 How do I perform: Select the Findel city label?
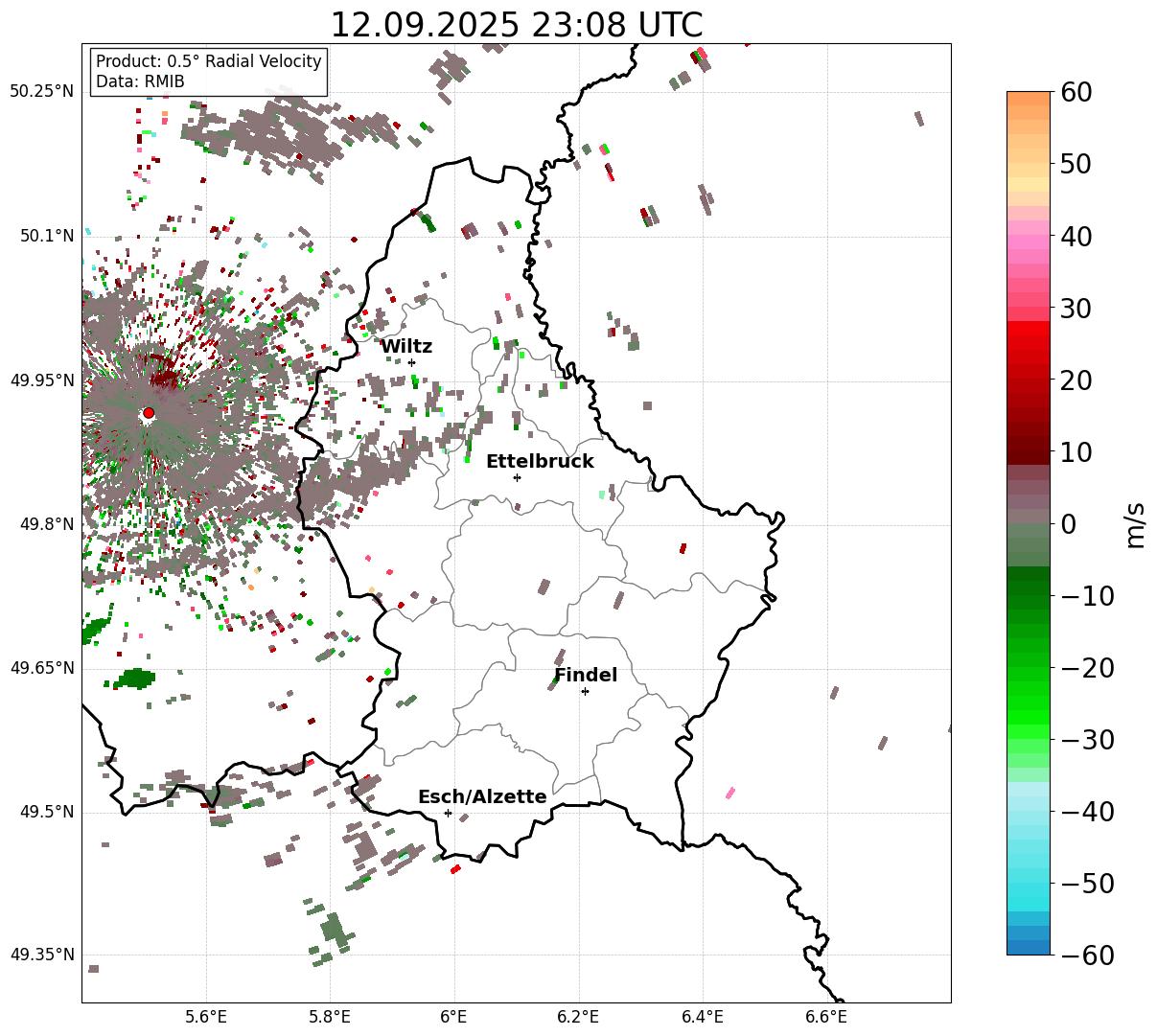pyautogui.click(x=586, y=675)
